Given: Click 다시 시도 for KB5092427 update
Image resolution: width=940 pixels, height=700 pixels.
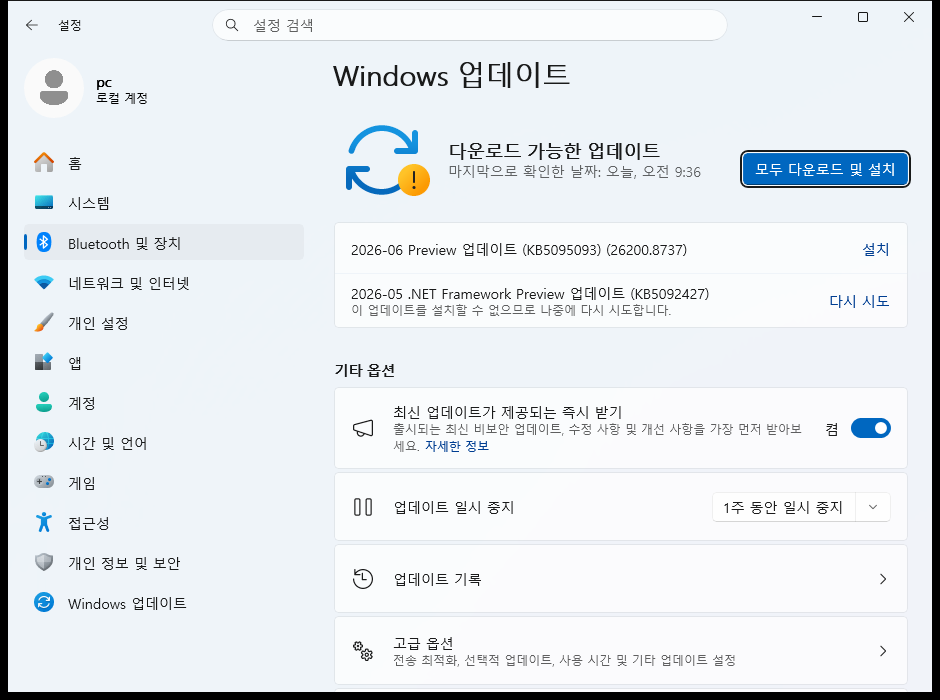Looking at the screenshot, I should [859, 301].
